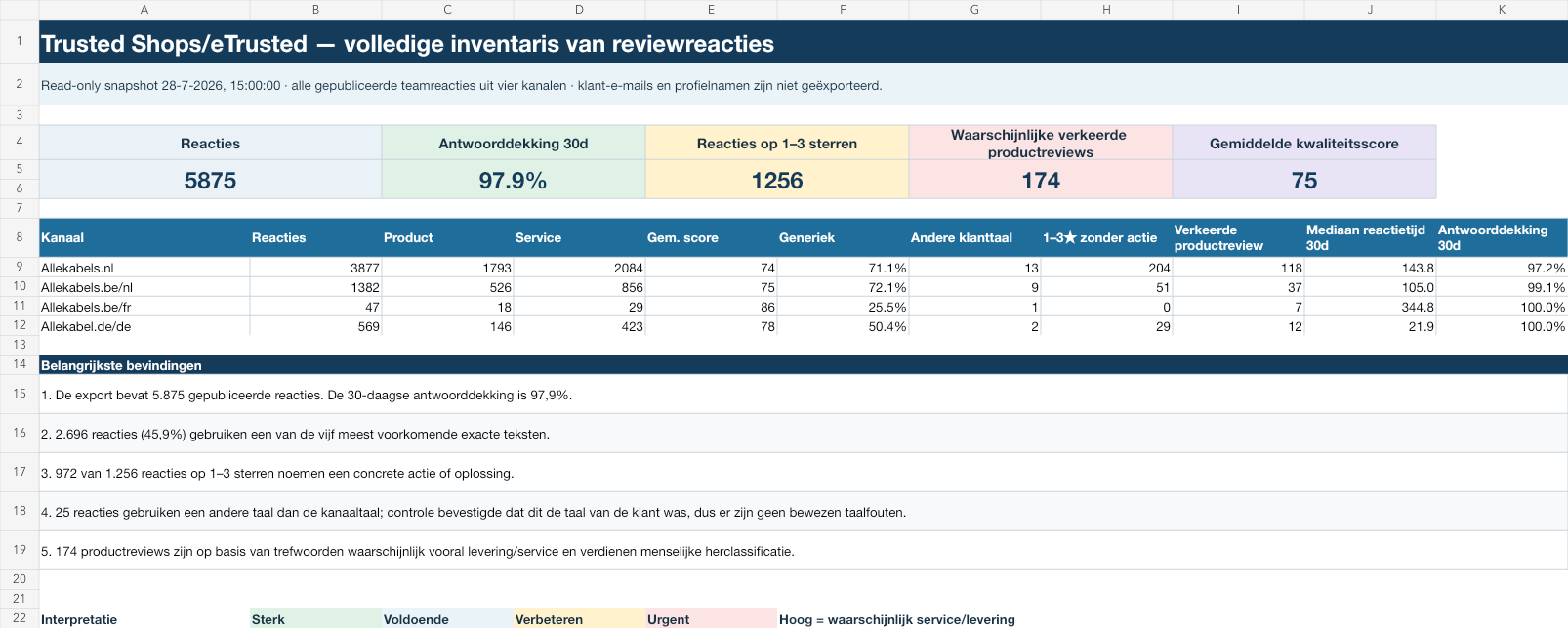
Task: Click the 'Antwoorddekking 30d' table header
Action: (x=1502, y=237)
